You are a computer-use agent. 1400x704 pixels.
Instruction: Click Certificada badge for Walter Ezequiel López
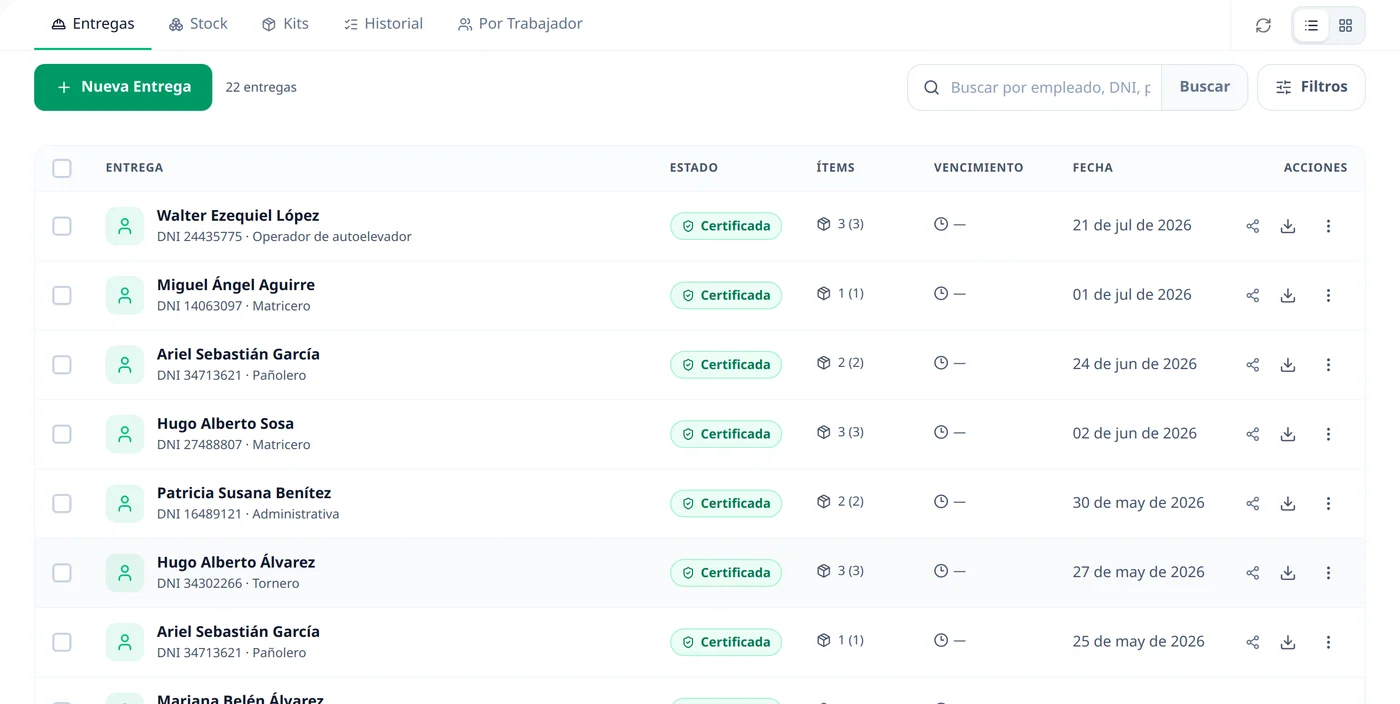pyautogui.click(x=726, y=226)
